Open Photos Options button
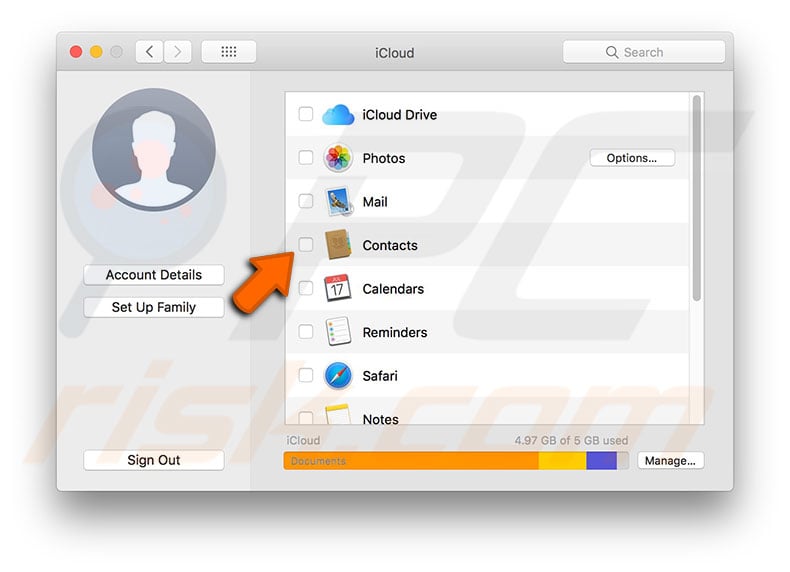790x572 pixels. point(632,158)
